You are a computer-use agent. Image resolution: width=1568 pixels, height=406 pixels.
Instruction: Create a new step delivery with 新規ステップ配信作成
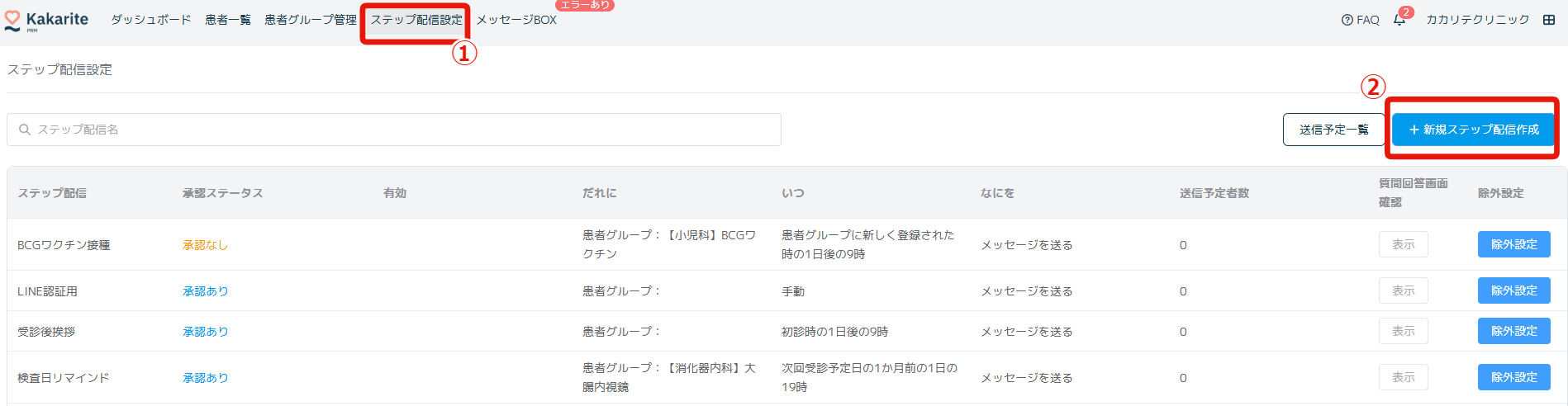1474,130
